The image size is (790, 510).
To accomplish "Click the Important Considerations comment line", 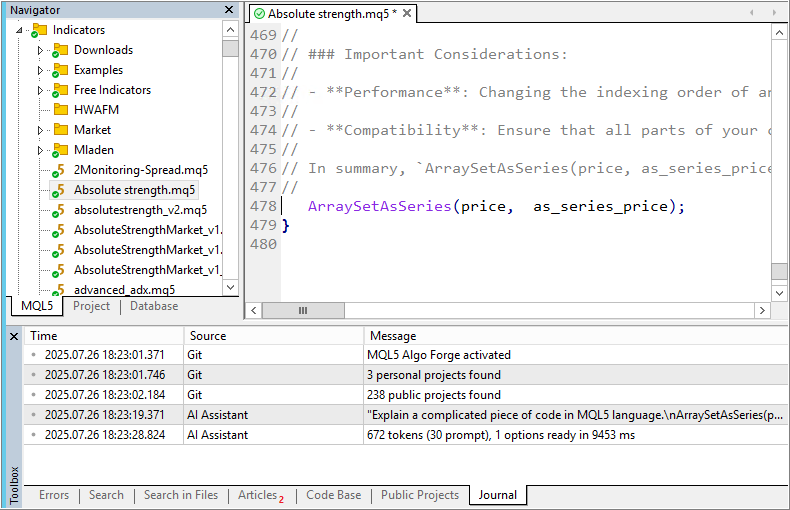I will [x=424, y=54].
